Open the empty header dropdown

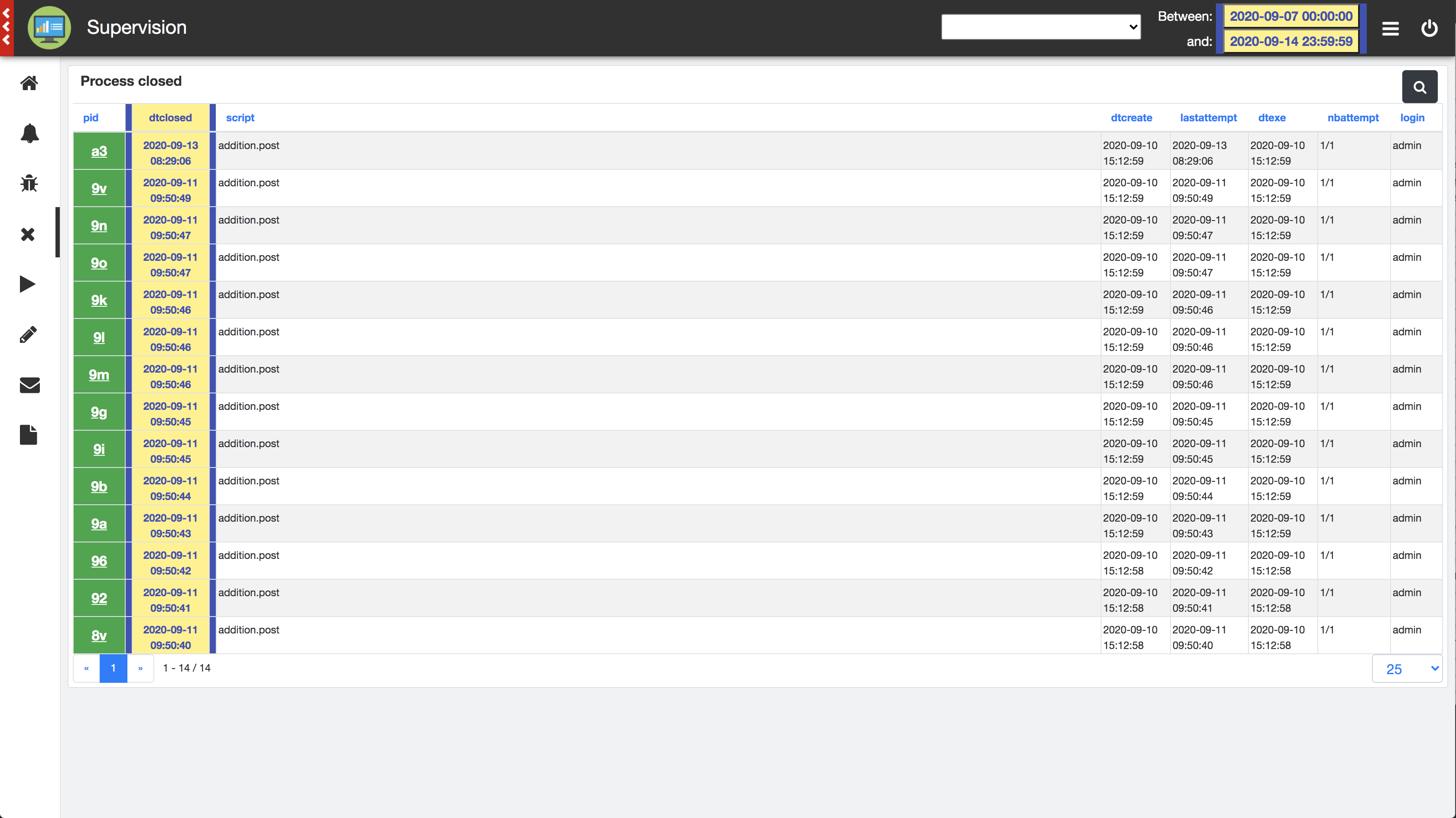1040,27
